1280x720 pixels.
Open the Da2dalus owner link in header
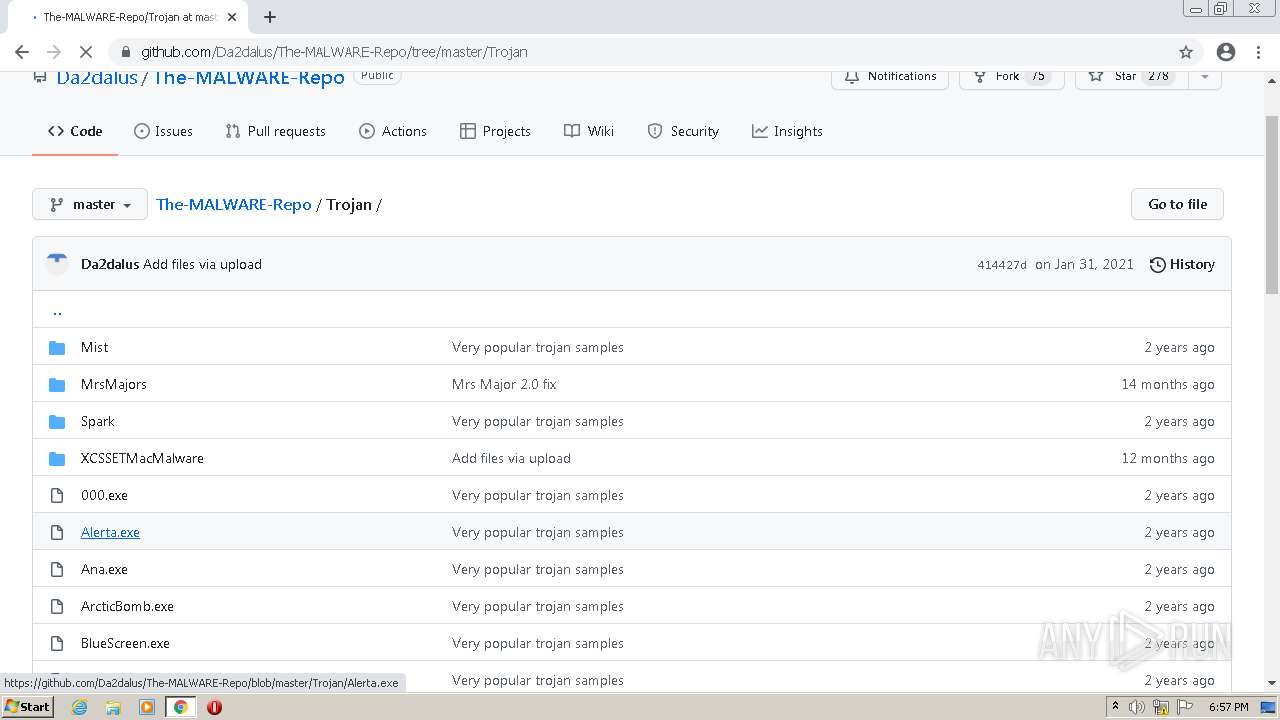pos(97,77)
